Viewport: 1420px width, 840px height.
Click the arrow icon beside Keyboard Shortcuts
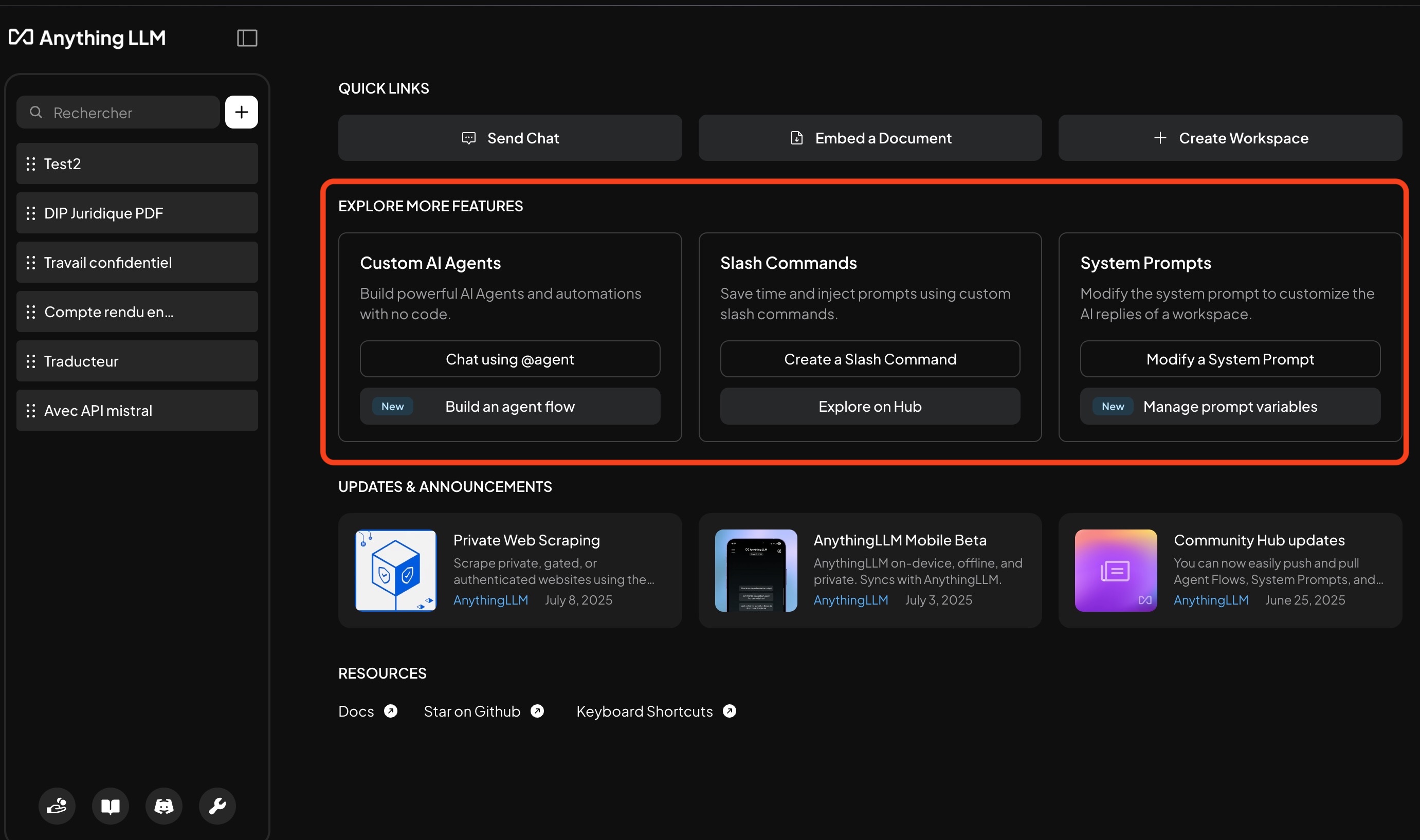coord(730,711)
